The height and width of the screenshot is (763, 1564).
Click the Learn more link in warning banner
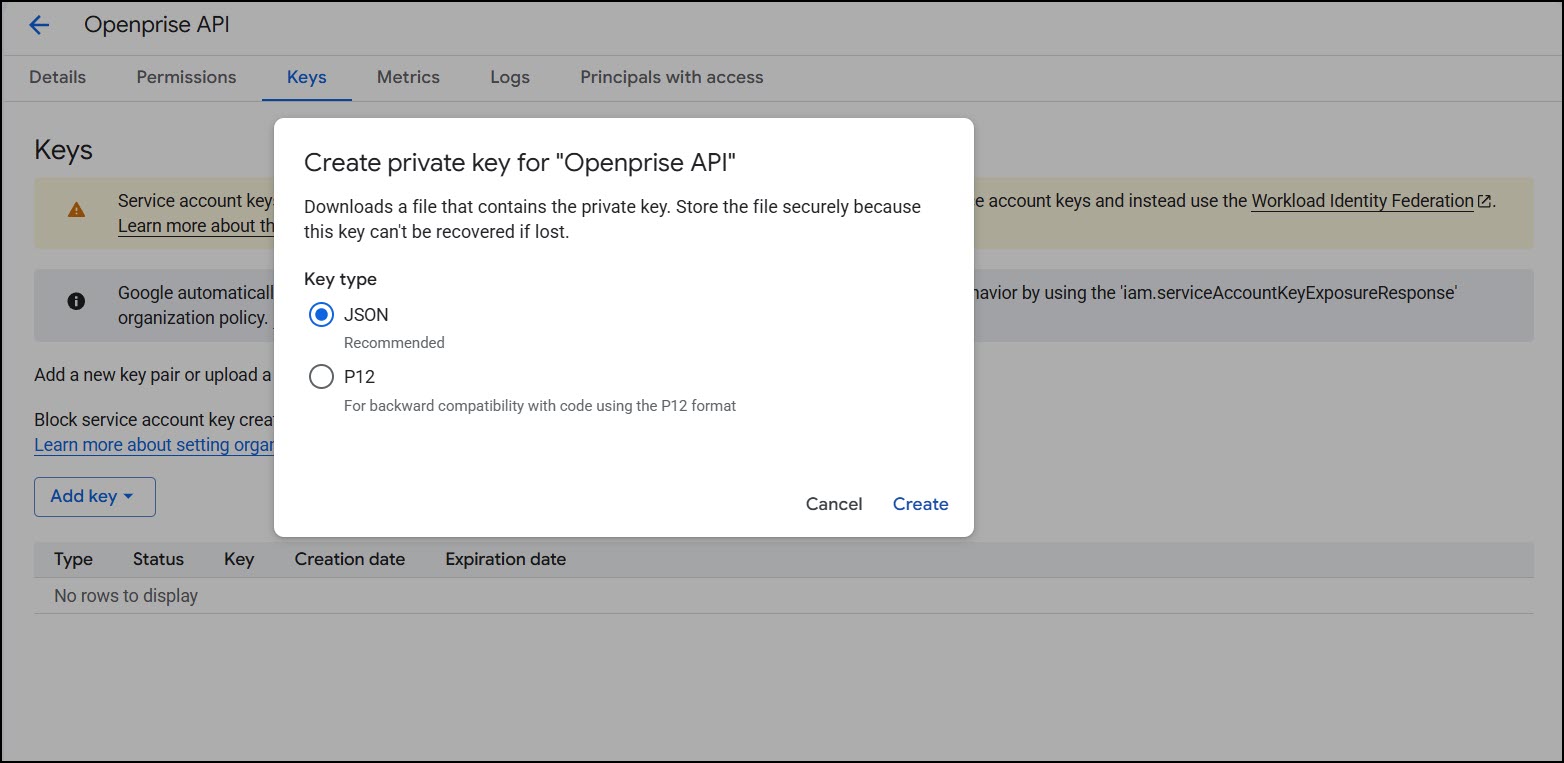point(196,226)
